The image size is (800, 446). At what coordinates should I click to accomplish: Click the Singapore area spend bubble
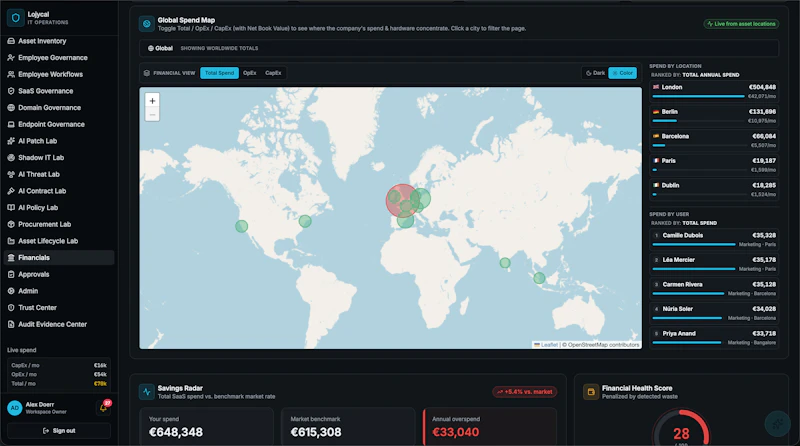[539, 278]
